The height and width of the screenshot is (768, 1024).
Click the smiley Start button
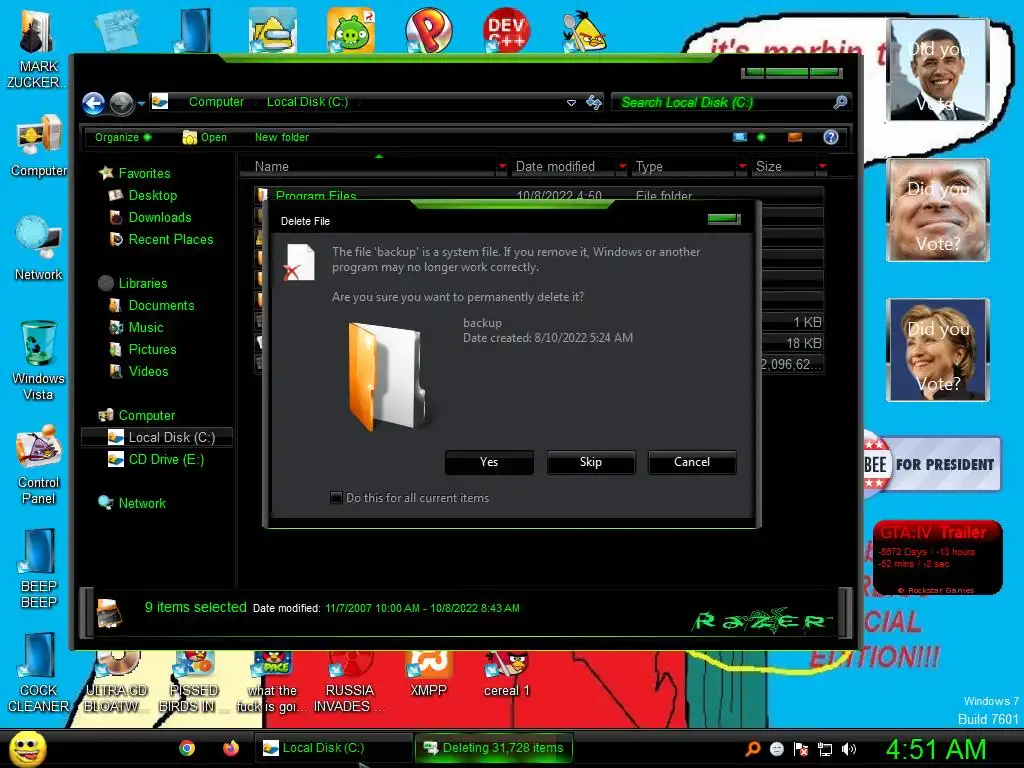[27, 748]
